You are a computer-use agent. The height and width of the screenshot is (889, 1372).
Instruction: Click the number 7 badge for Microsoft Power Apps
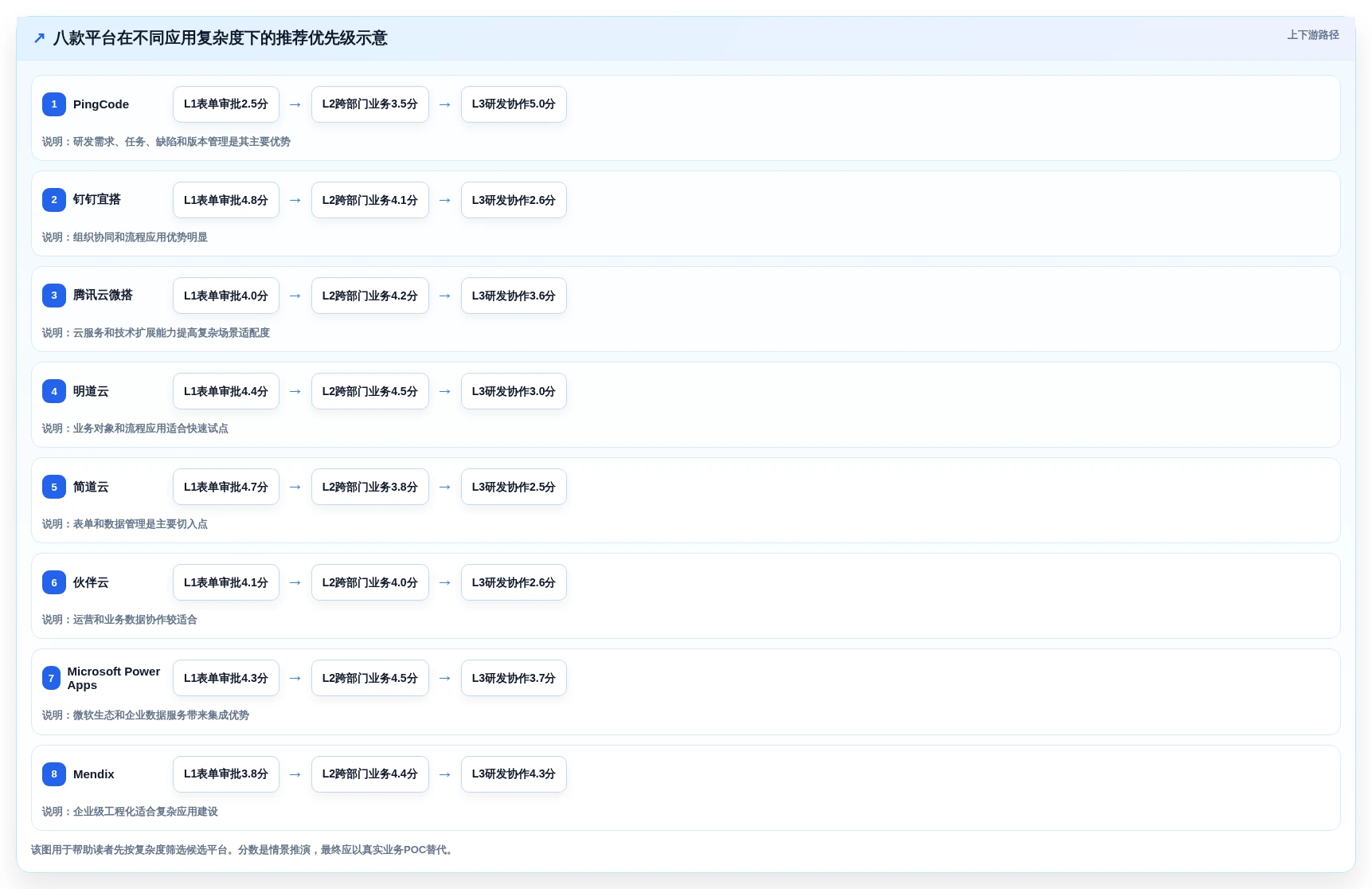click(51, 678)
